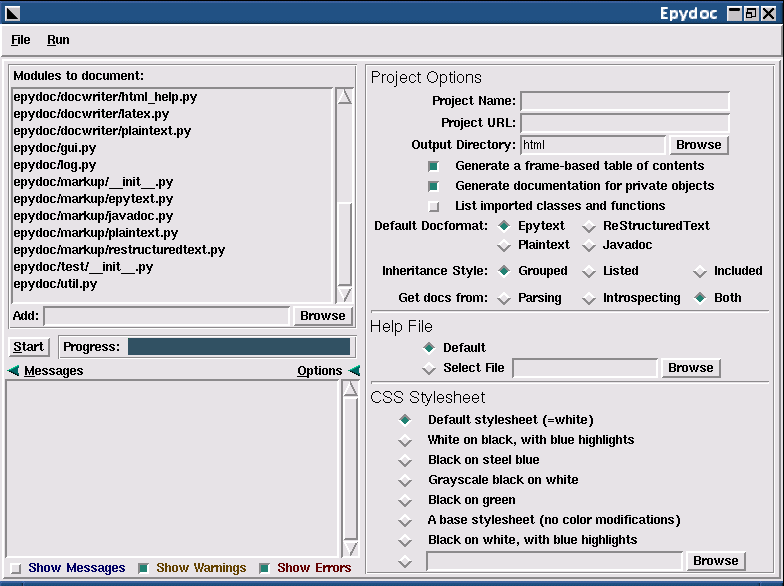This screenshot has width=784, height=586.
Task: Click scroll-down arrow of messages pane
Action: 350,548
